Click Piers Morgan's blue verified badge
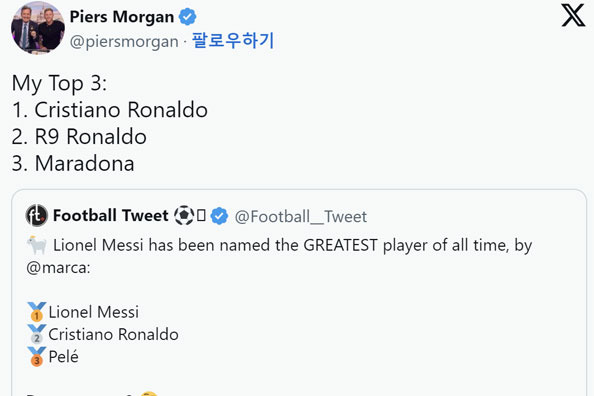The image size is (594, 396). pos(187,17)
